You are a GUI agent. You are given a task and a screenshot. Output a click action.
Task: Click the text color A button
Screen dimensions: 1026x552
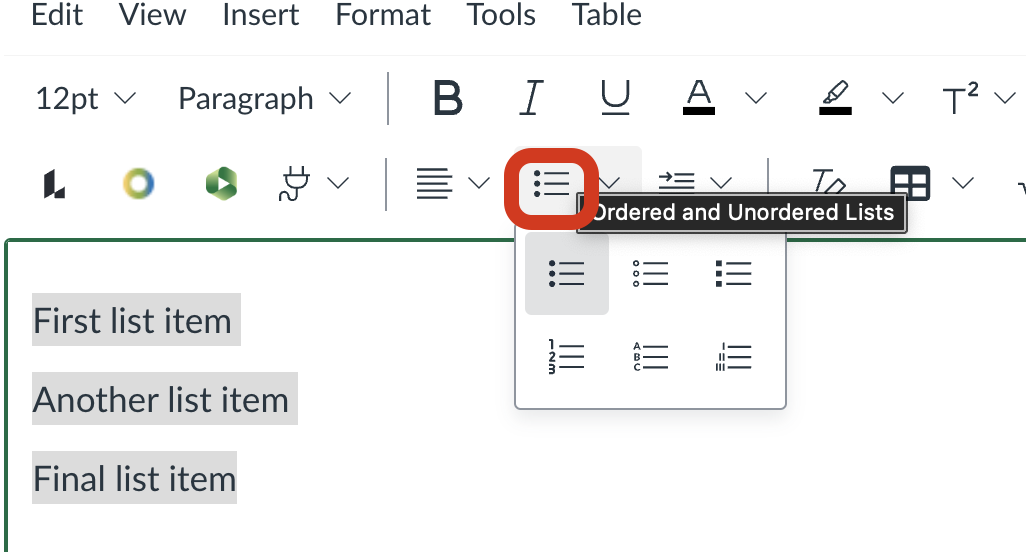click(699, 98)
